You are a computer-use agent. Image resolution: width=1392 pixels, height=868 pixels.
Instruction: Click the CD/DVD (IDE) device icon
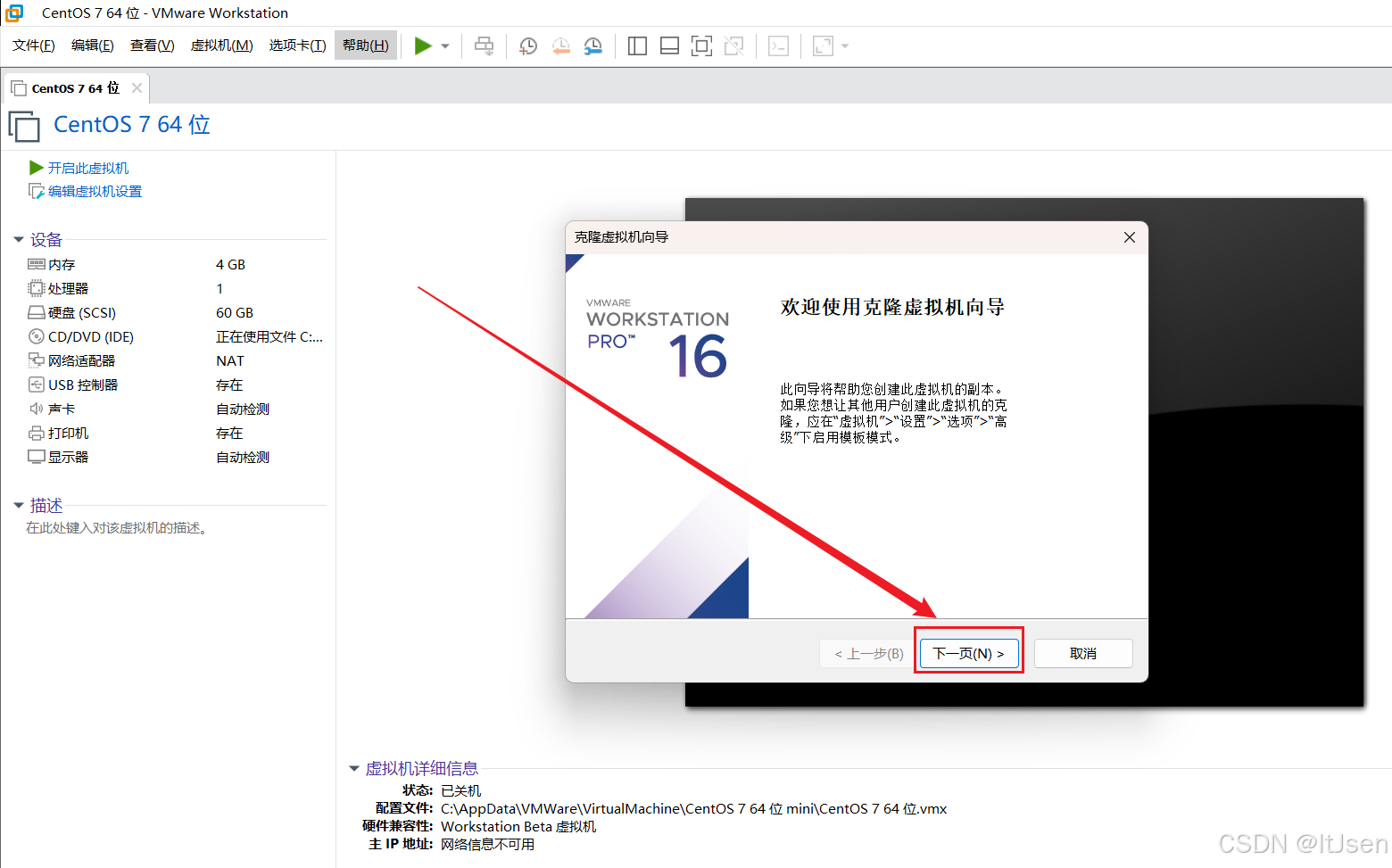[x=37, y=336]
